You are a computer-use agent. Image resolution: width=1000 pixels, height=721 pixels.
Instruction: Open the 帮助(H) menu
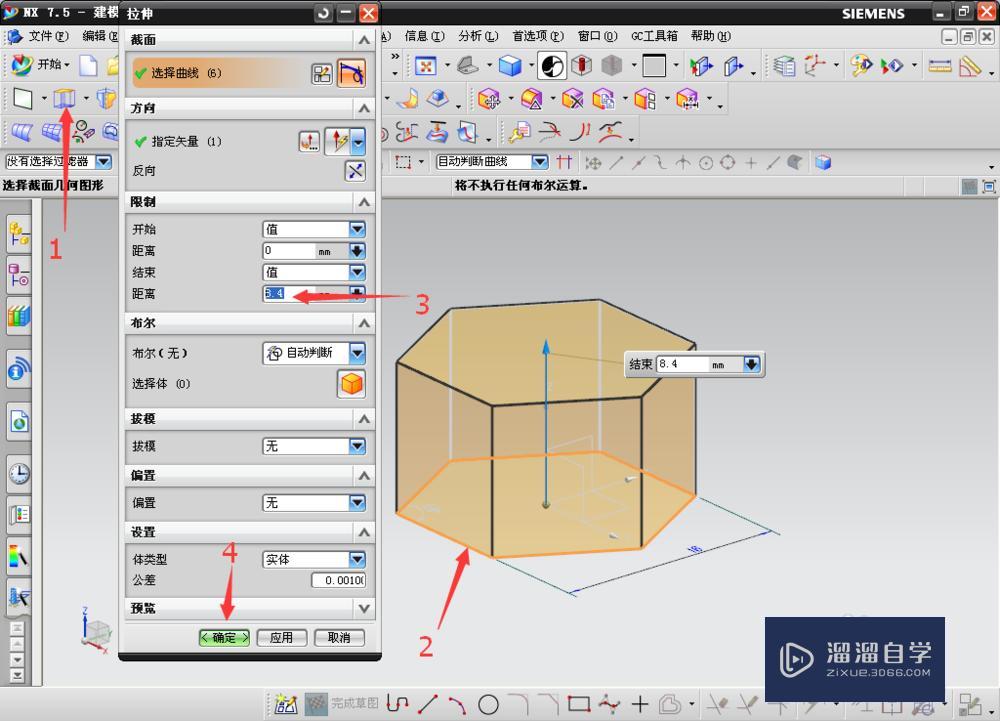710,36
